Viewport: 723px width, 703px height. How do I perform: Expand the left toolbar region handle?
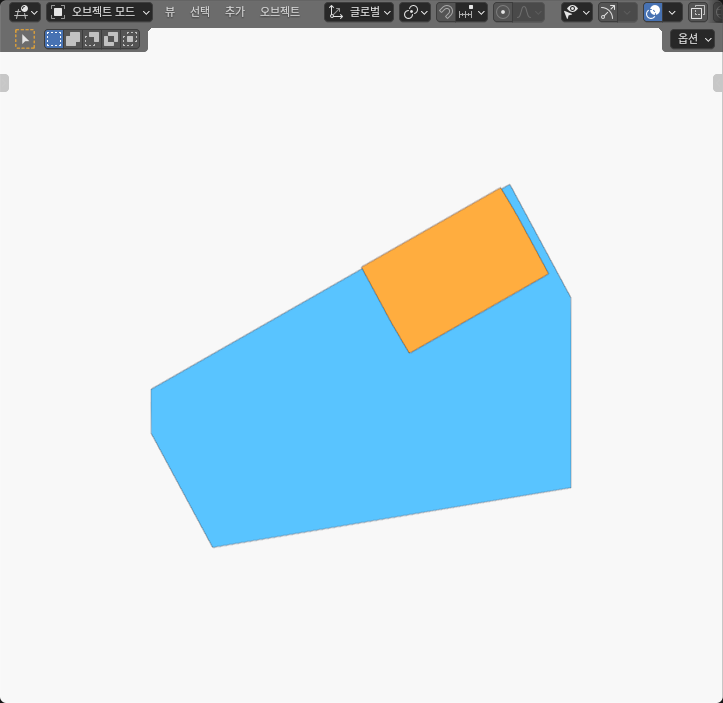[4, 83]
